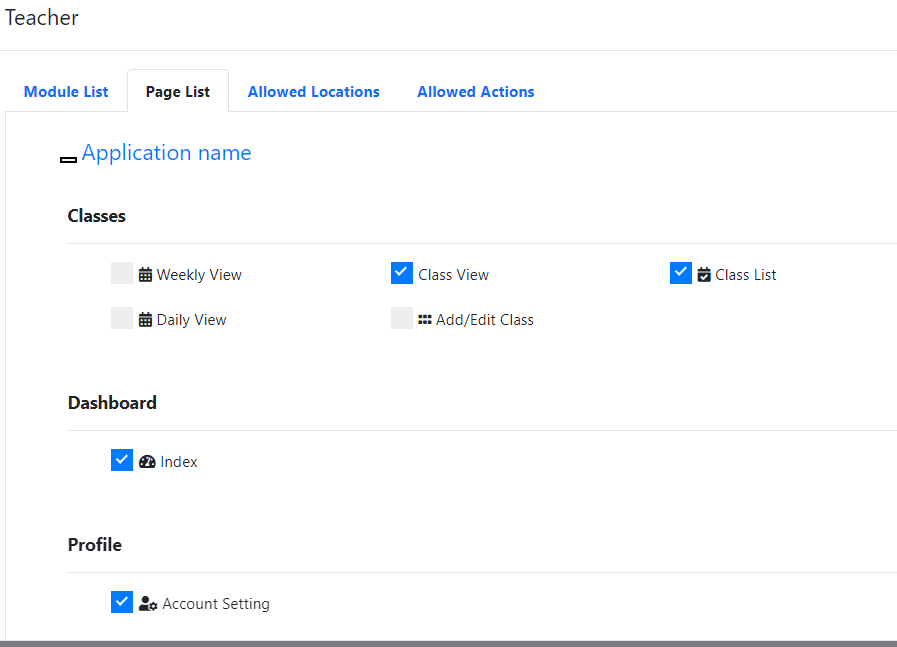The width and height of the screenshot is (897, 647).
Task: Switch to the Module List tab
Action: pyautogui.click(x=66, y=92)
